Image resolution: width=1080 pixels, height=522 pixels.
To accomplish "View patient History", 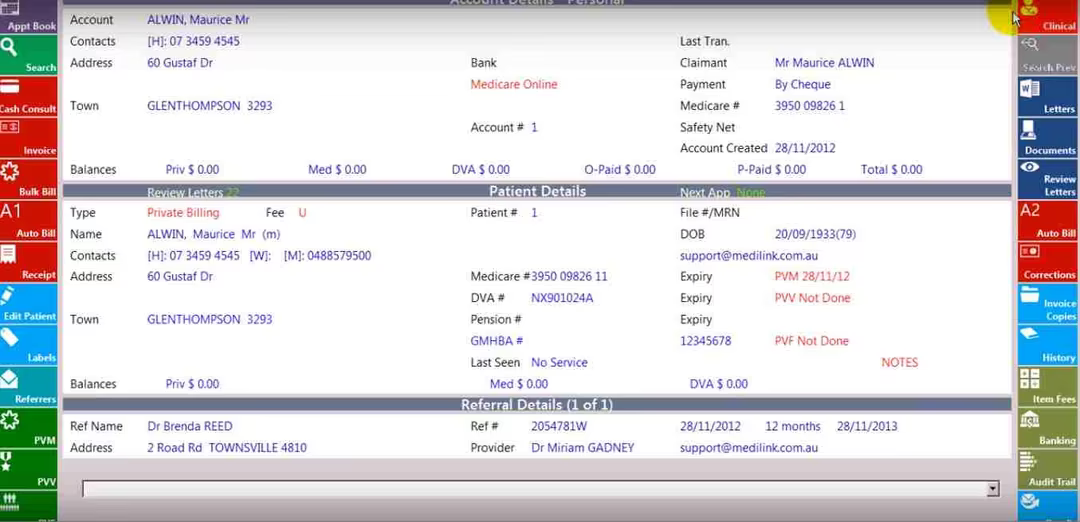I will (x=1048, y=345).
